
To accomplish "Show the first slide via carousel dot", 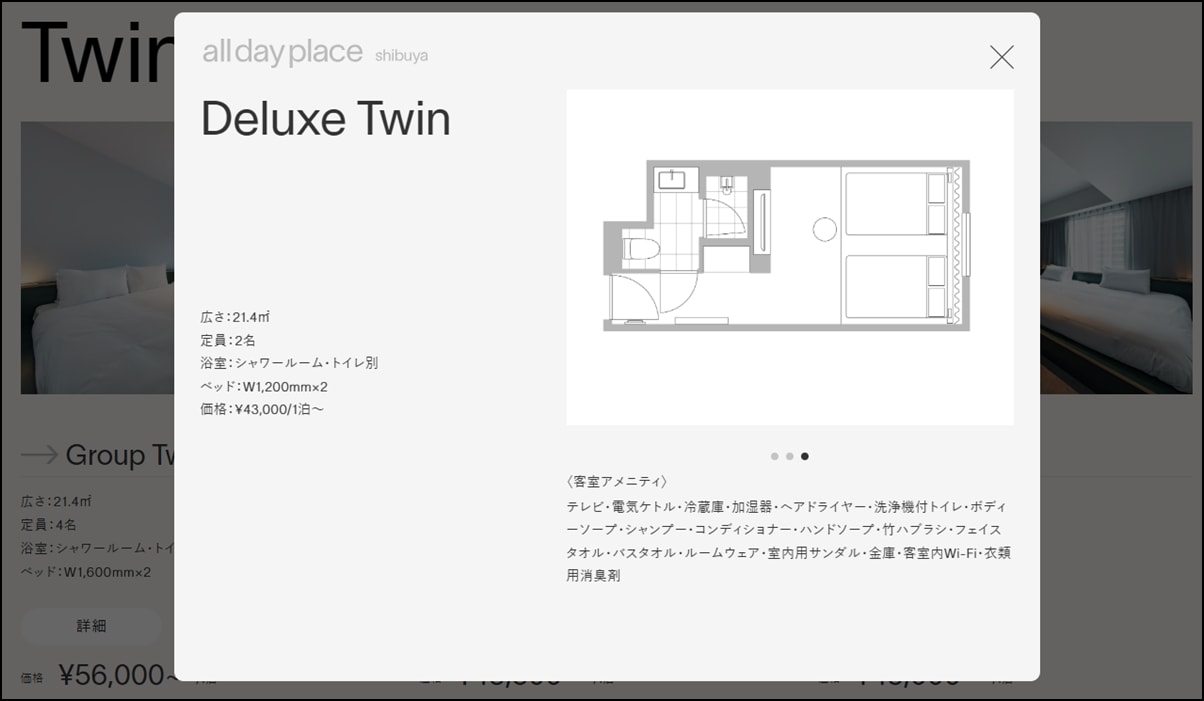I will click(774, 456).
